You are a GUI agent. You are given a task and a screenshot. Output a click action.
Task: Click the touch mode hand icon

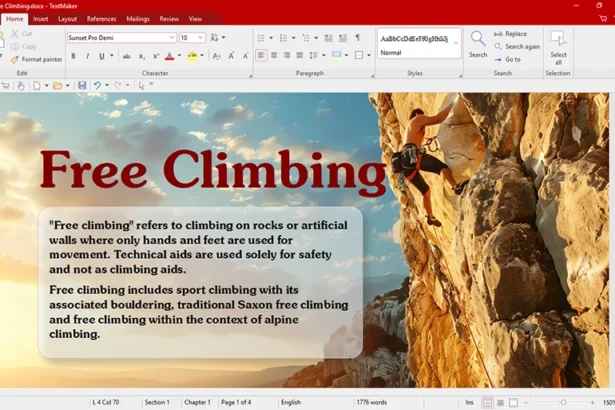coord(21,85)
